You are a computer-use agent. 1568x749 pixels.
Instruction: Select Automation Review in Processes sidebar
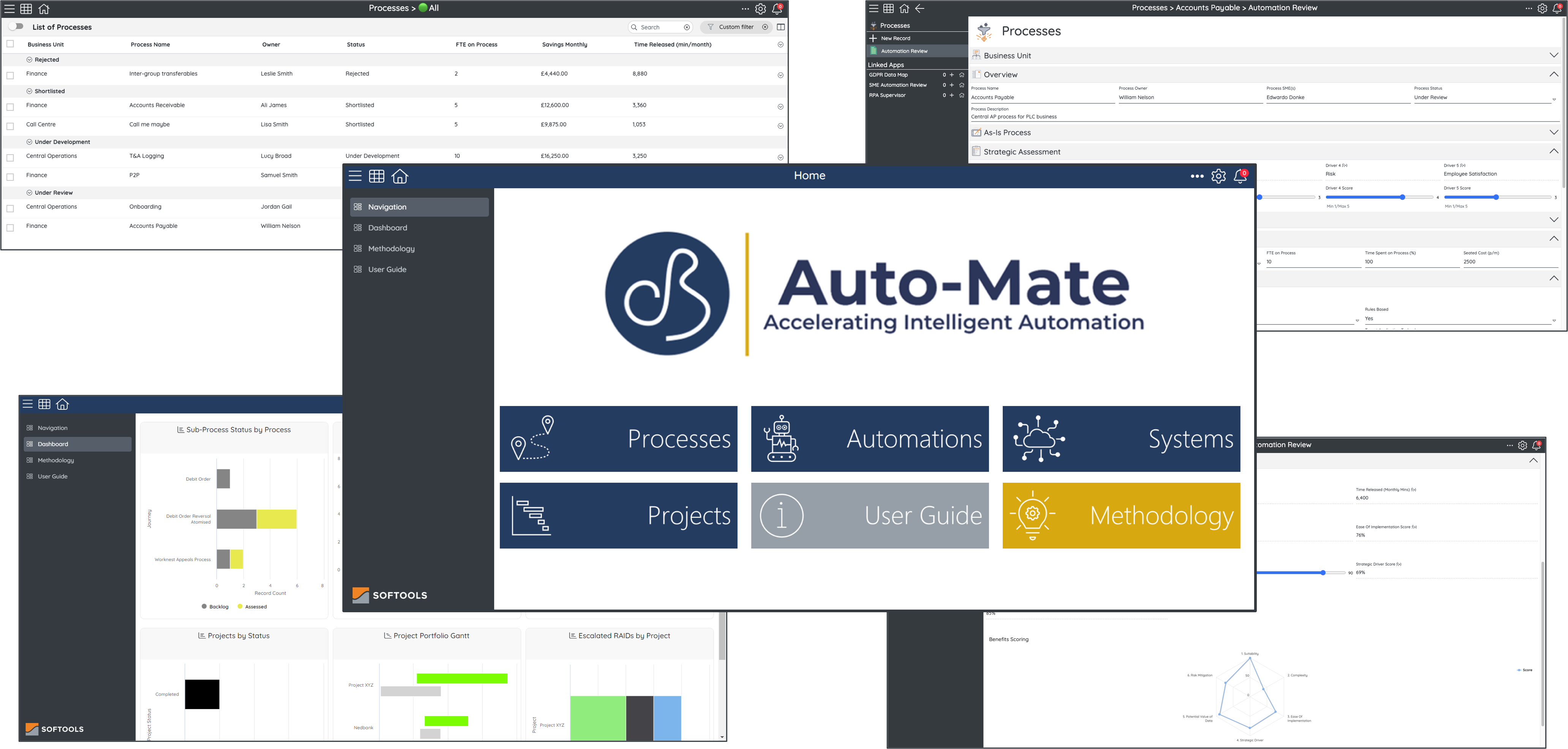pos(917,51)
